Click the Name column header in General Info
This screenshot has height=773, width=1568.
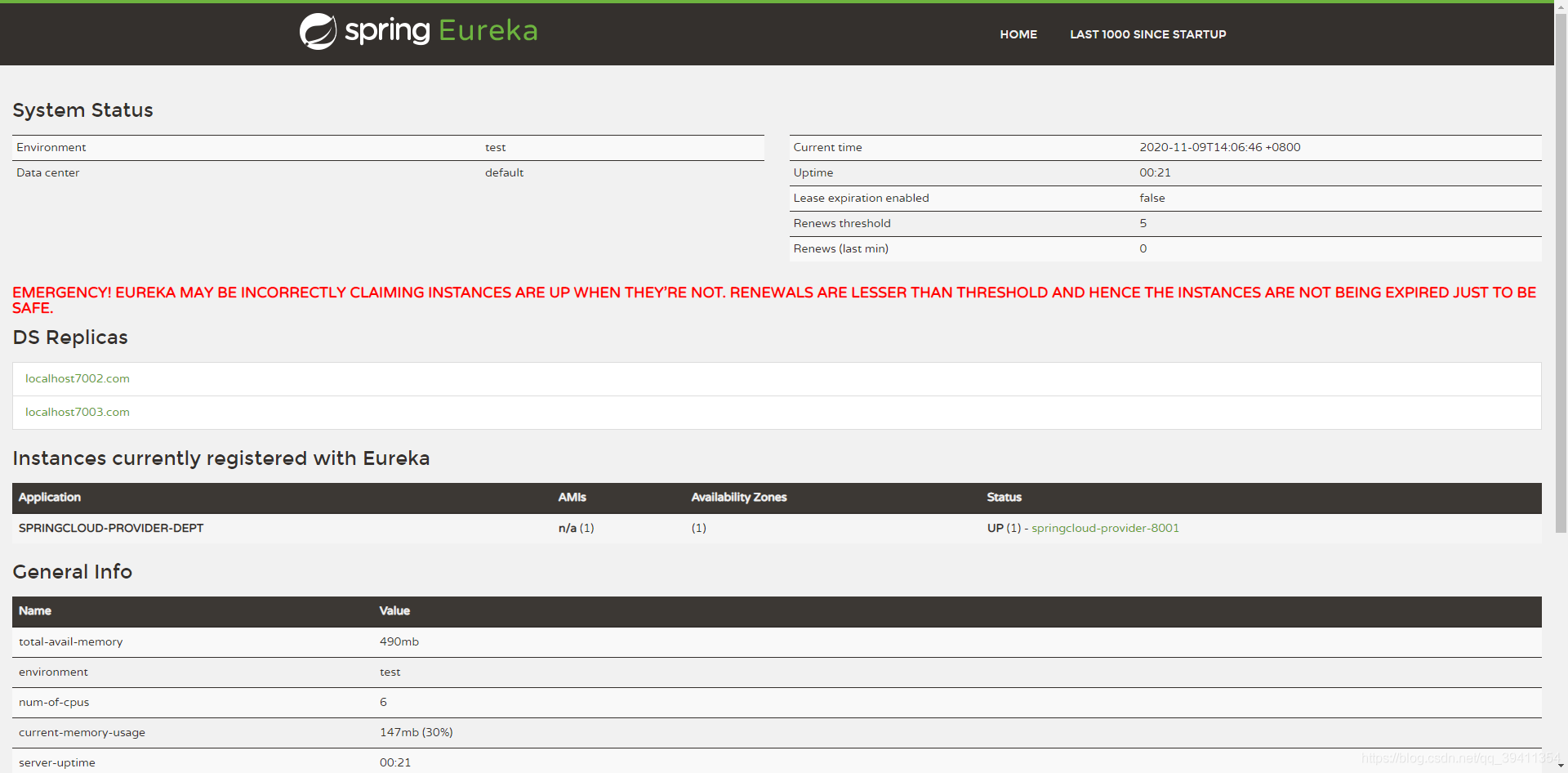[x=35, y=610]
